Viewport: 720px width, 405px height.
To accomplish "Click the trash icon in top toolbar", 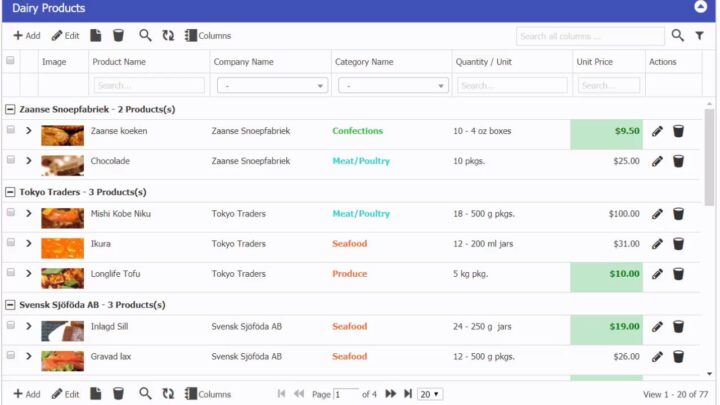I will tap(118, 35).
